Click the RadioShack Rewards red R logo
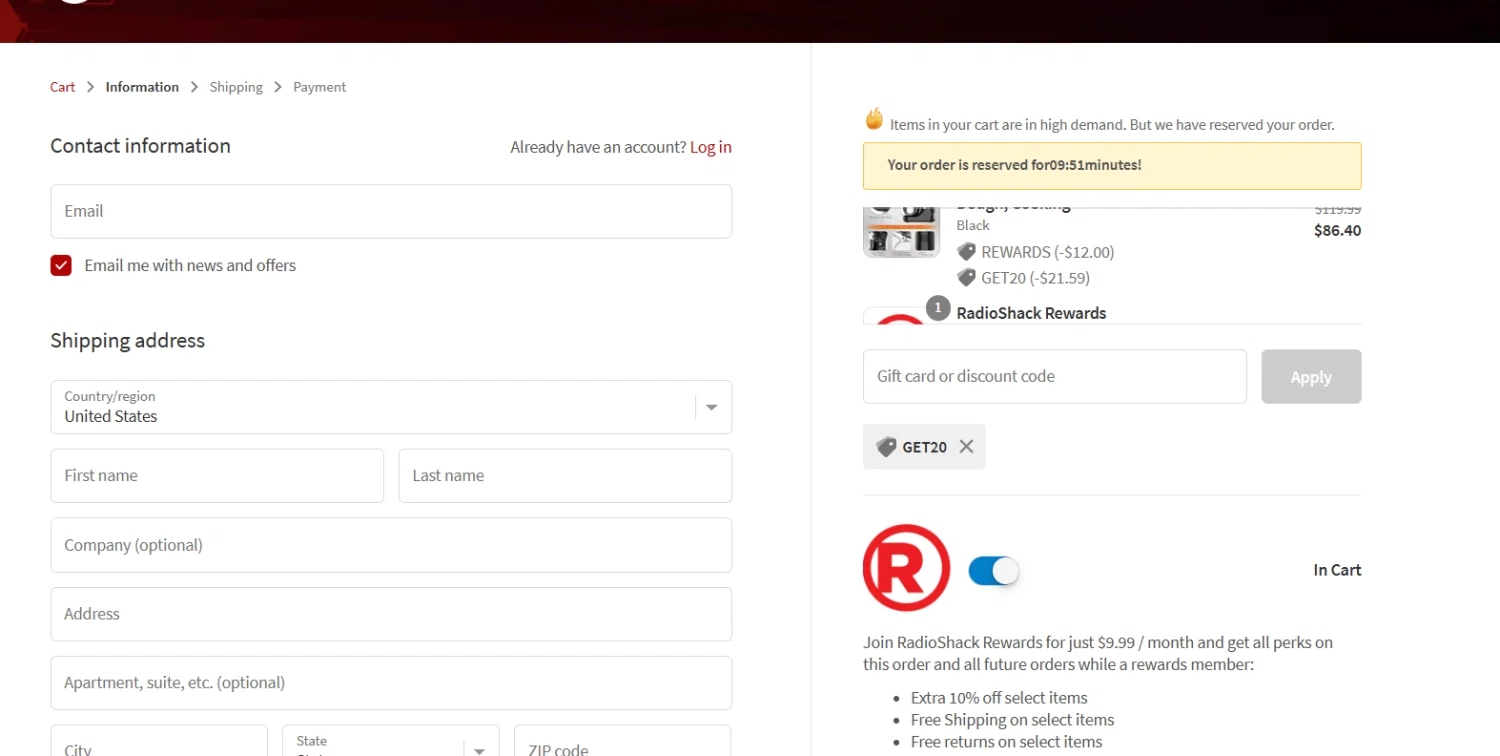This screenshot has height=756, width=1500. [x=906, y=567]
